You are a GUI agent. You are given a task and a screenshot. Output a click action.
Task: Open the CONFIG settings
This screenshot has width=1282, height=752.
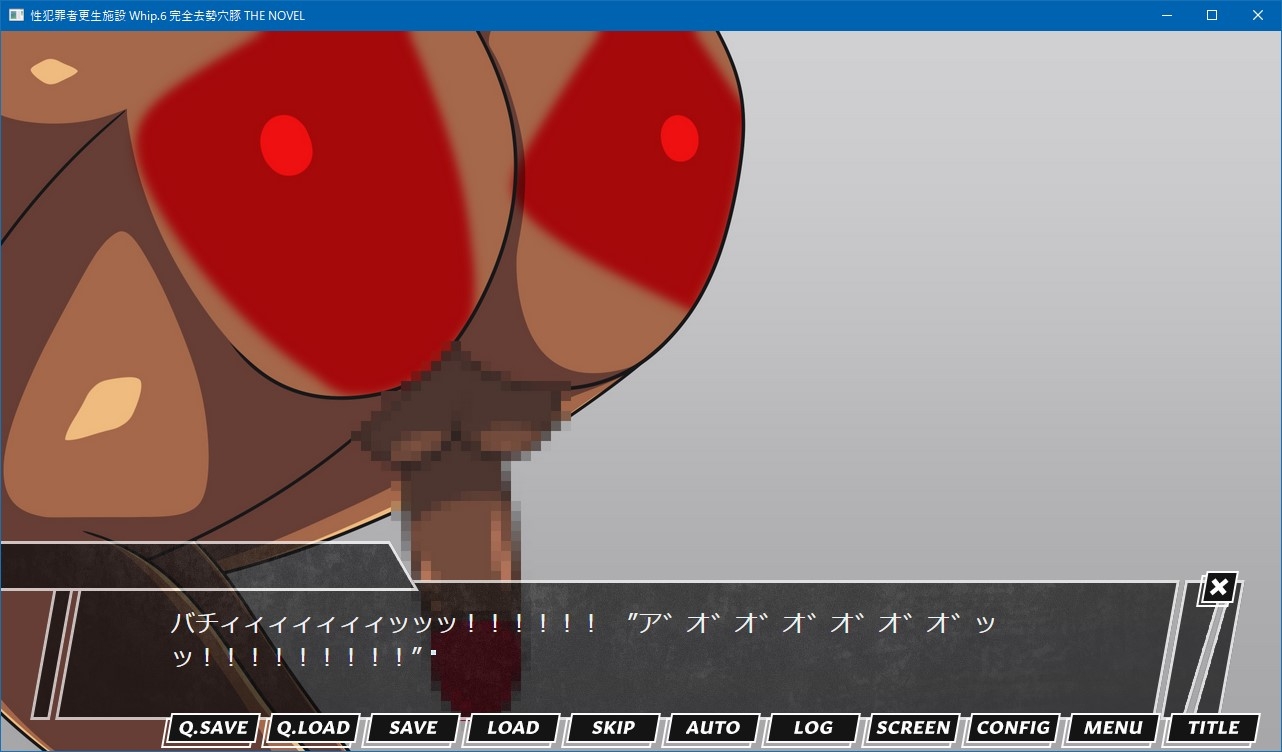(x=1013, y=728)
